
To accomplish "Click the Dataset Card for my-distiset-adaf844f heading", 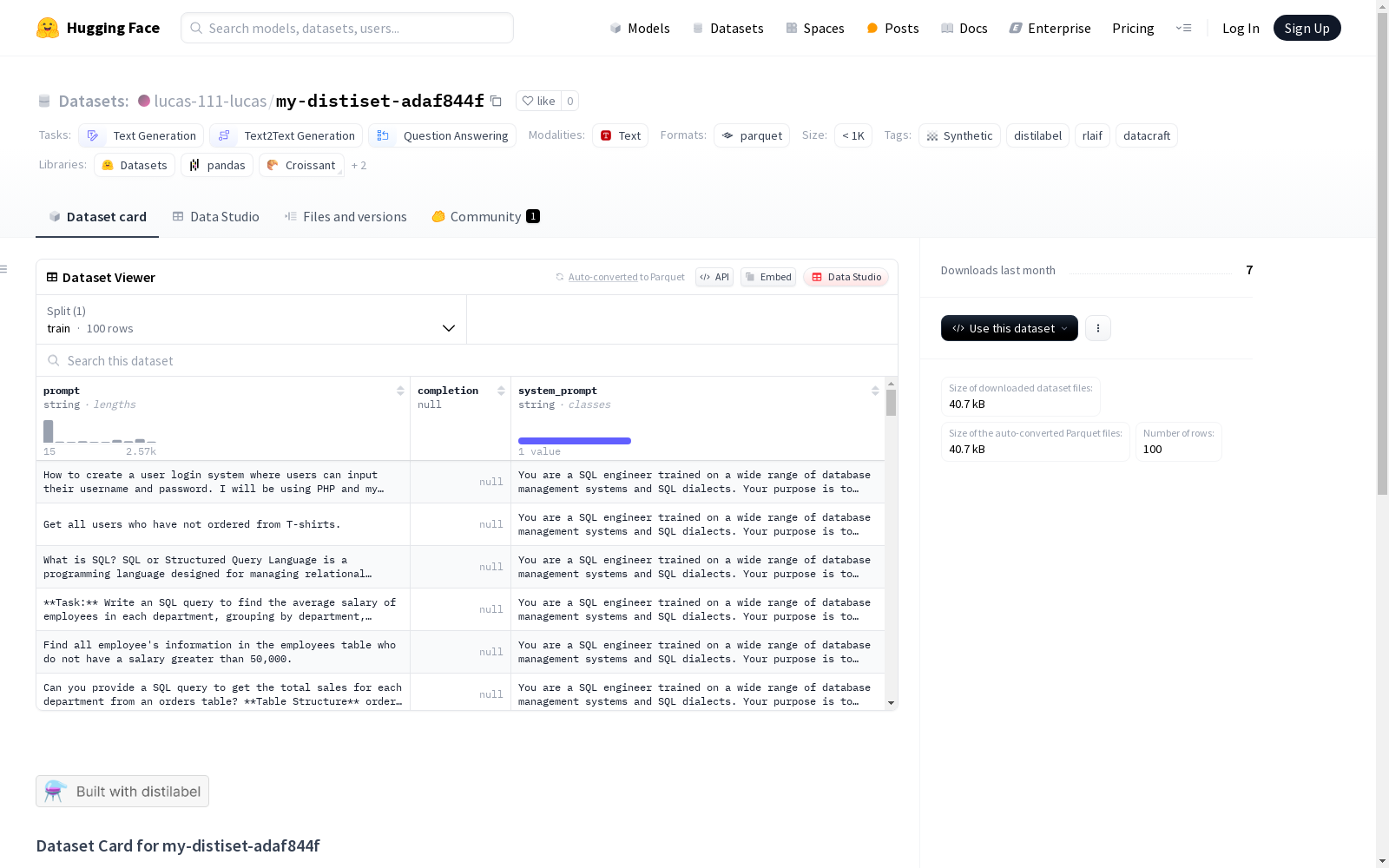I will [x=178, y=845].
